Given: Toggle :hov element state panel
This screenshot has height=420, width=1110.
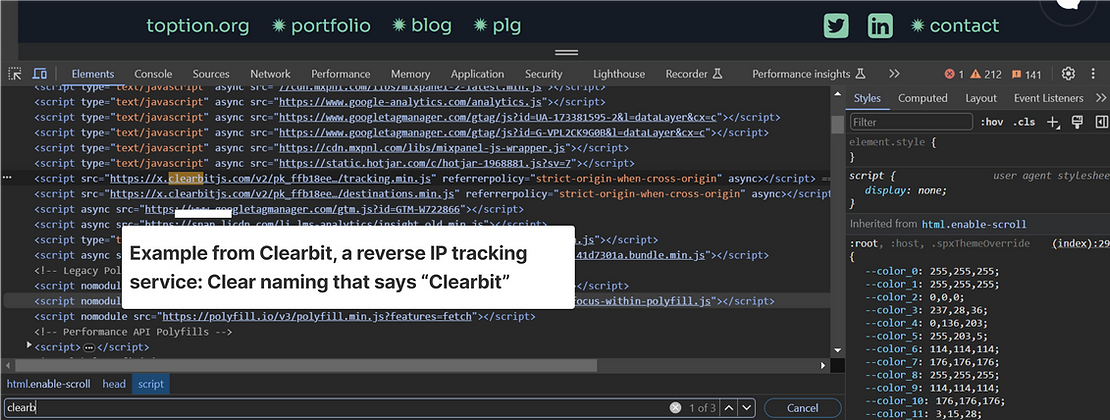Looking at the screenshot, I should [992, 122].
